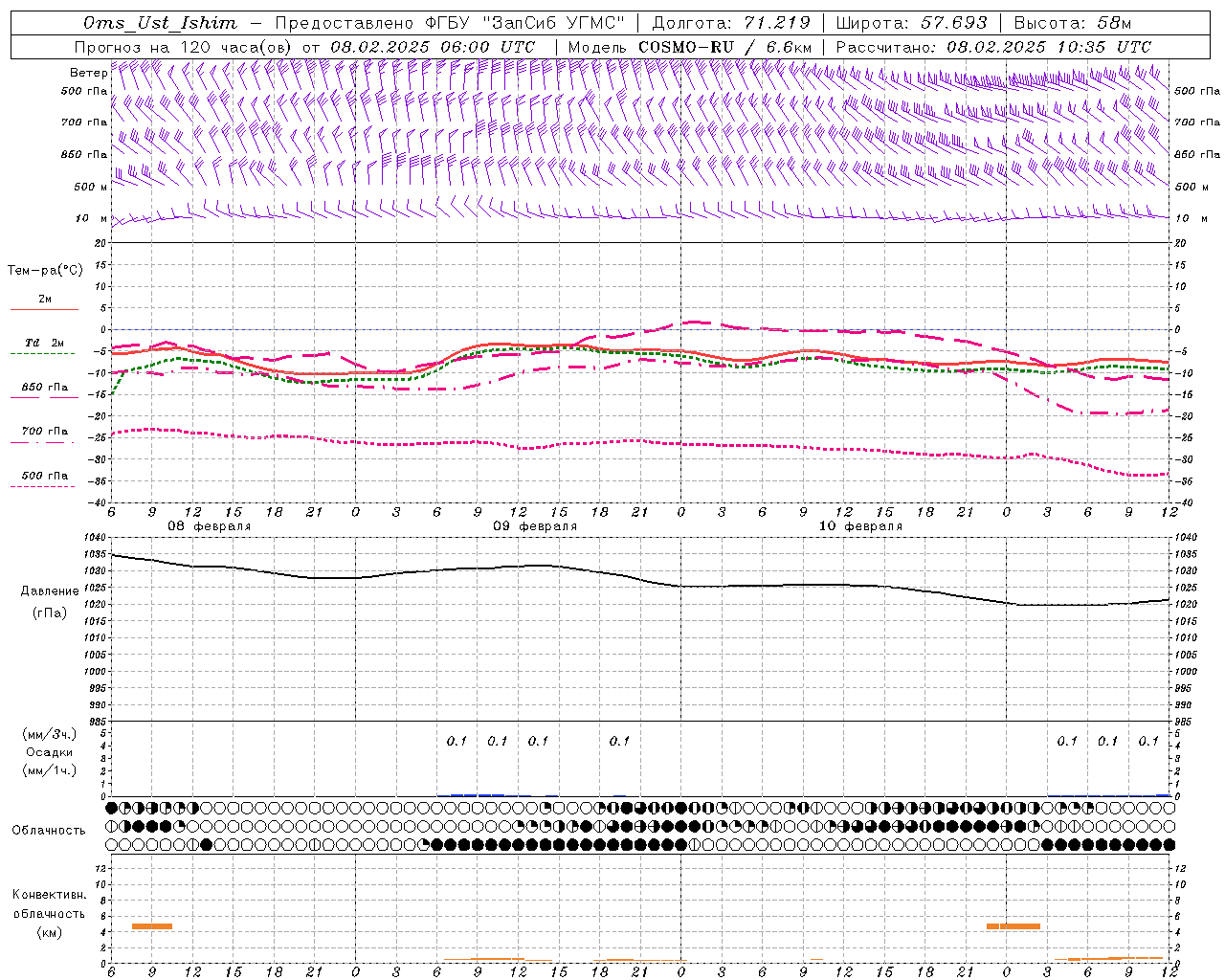The image size is (1225, 980).
Task: Click the red line sample under 2м legend
Action: [44, 309]
